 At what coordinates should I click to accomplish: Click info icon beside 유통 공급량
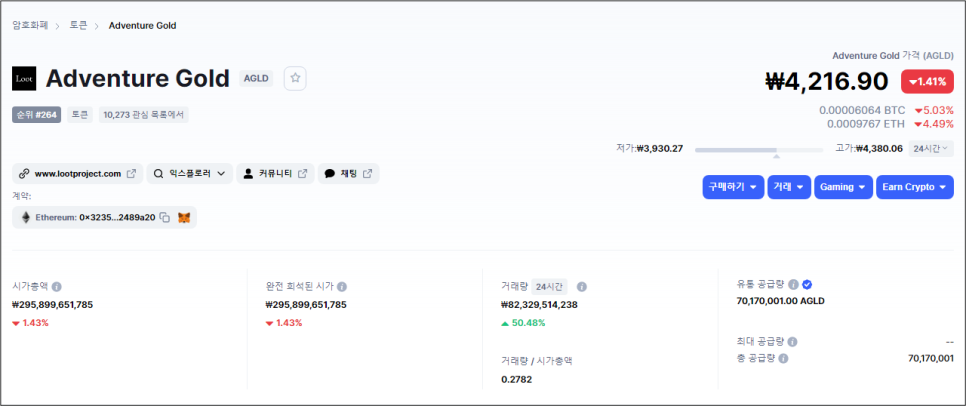coord(793,284)
